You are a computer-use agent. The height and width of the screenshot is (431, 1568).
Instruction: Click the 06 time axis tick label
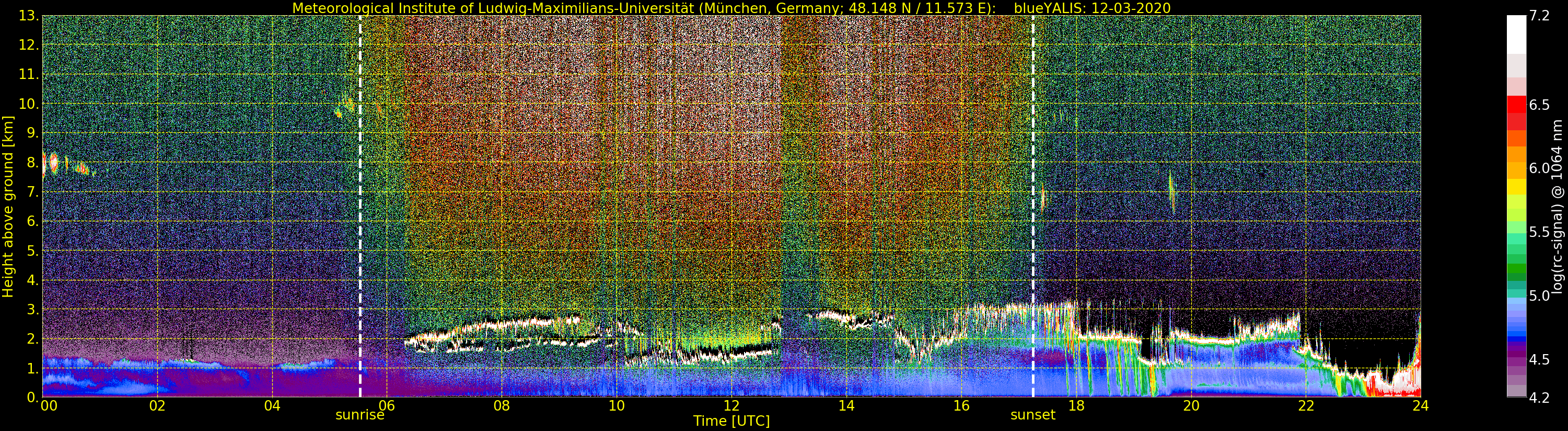[387, 406]
